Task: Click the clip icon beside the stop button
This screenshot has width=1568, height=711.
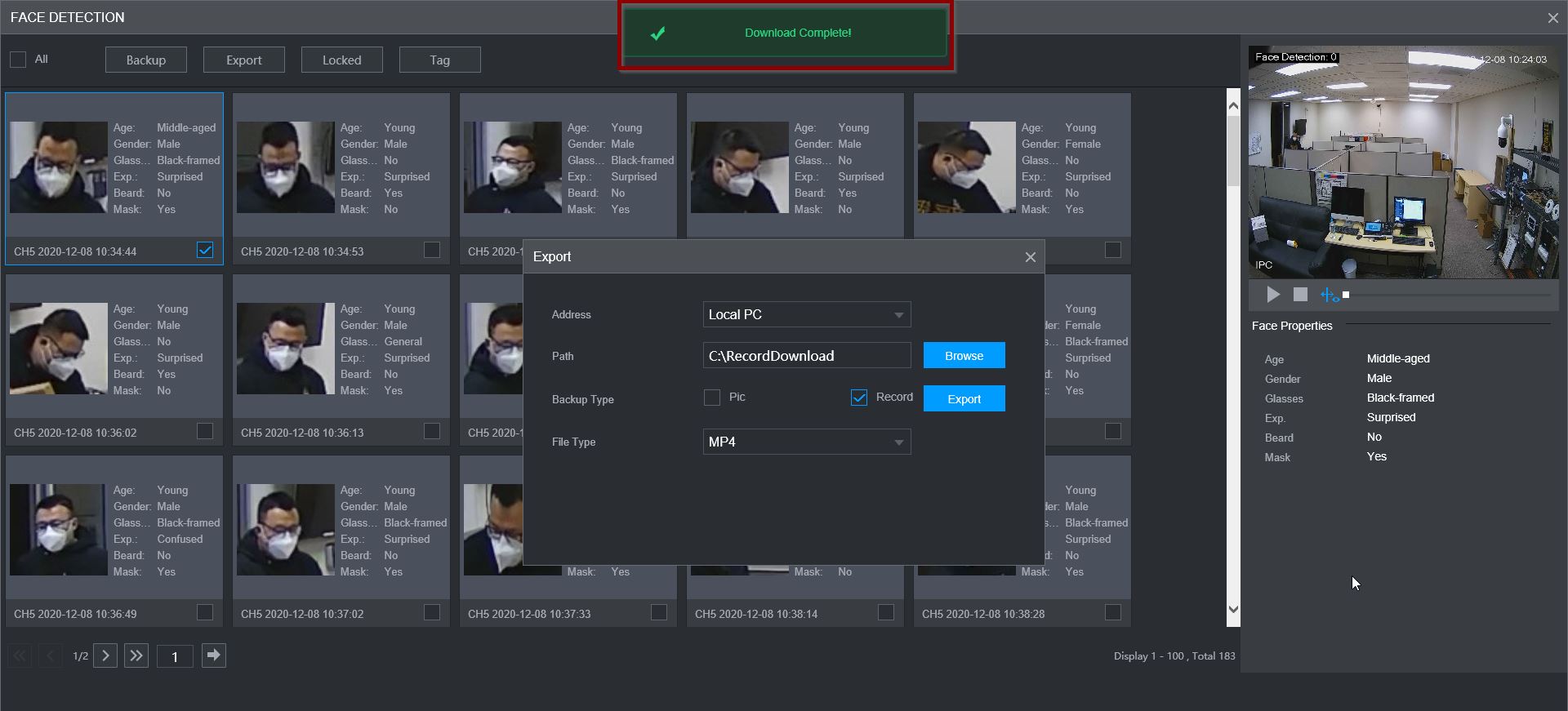Action: [x=1330, y=295]
